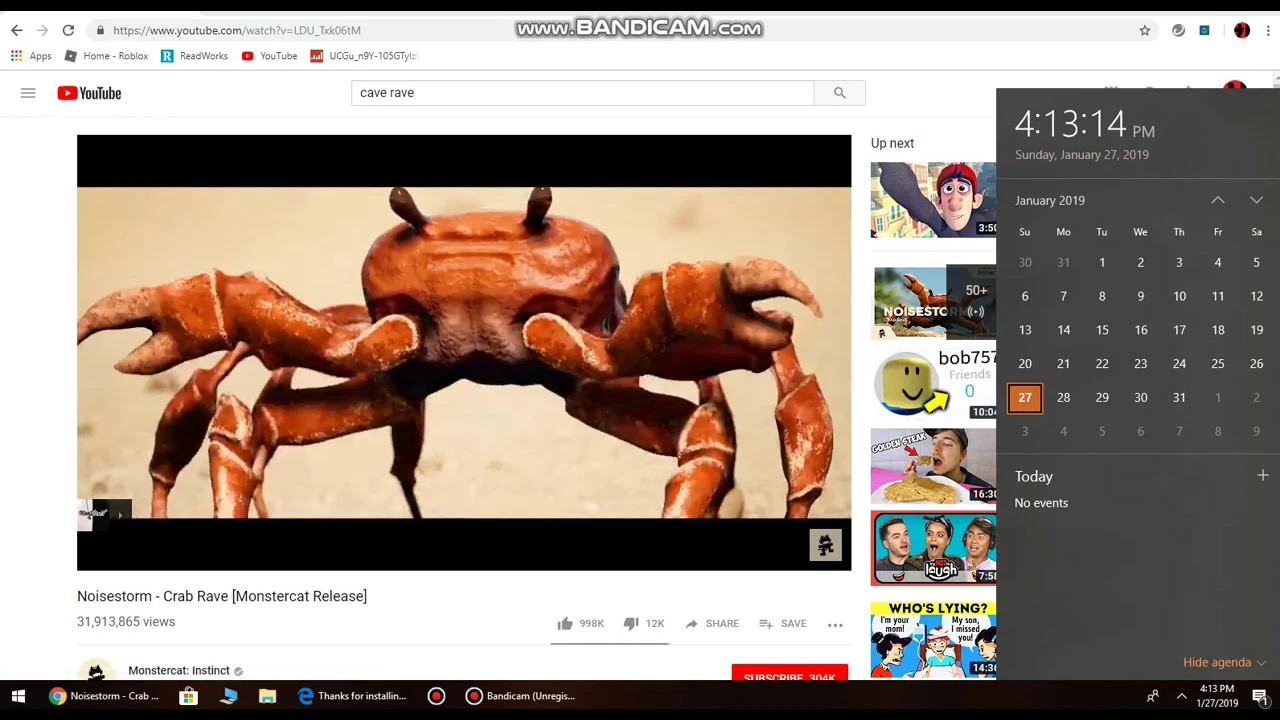This screenshot has height=720, width=1280.
Task: Dislike the video with thumbs down icon
Action: tap(631, 624)
